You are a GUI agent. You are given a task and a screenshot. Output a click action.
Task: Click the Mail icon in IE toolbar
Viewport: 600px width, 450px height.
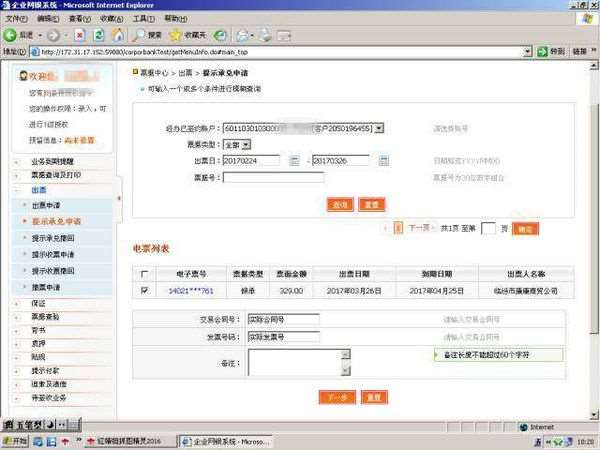242,36
